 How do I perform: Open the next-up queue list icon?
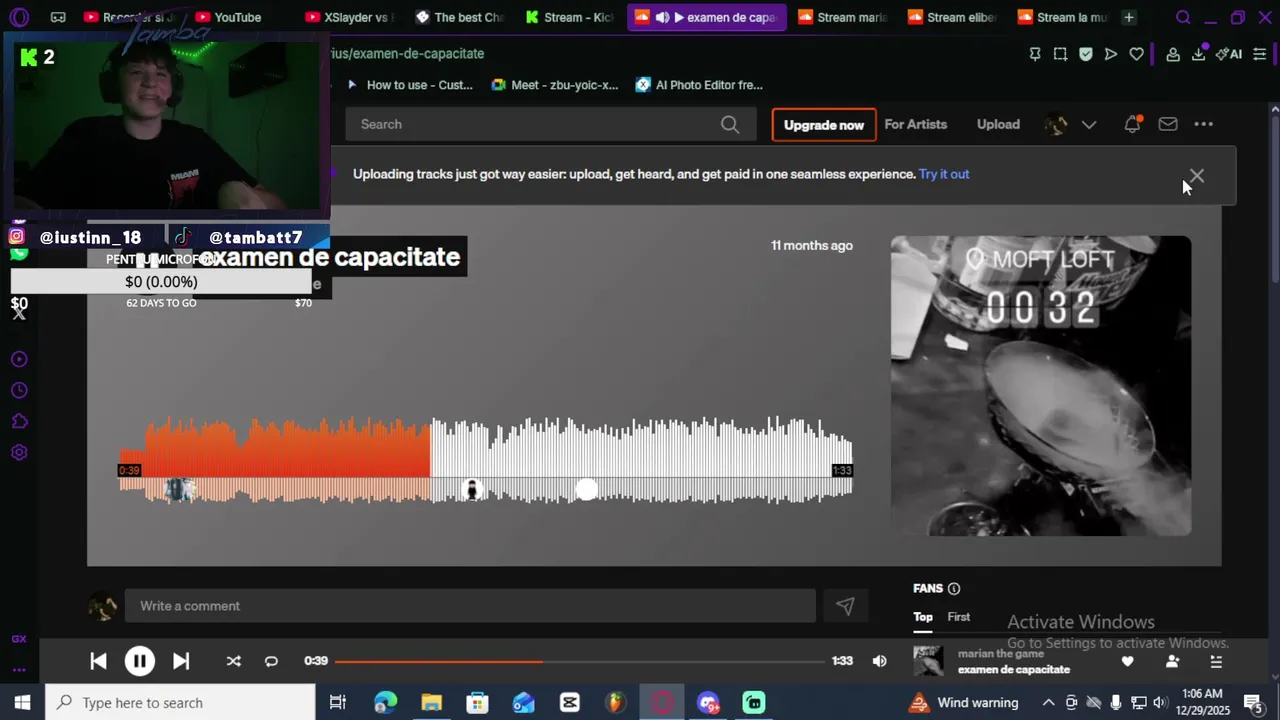(x=1216, y=662)
